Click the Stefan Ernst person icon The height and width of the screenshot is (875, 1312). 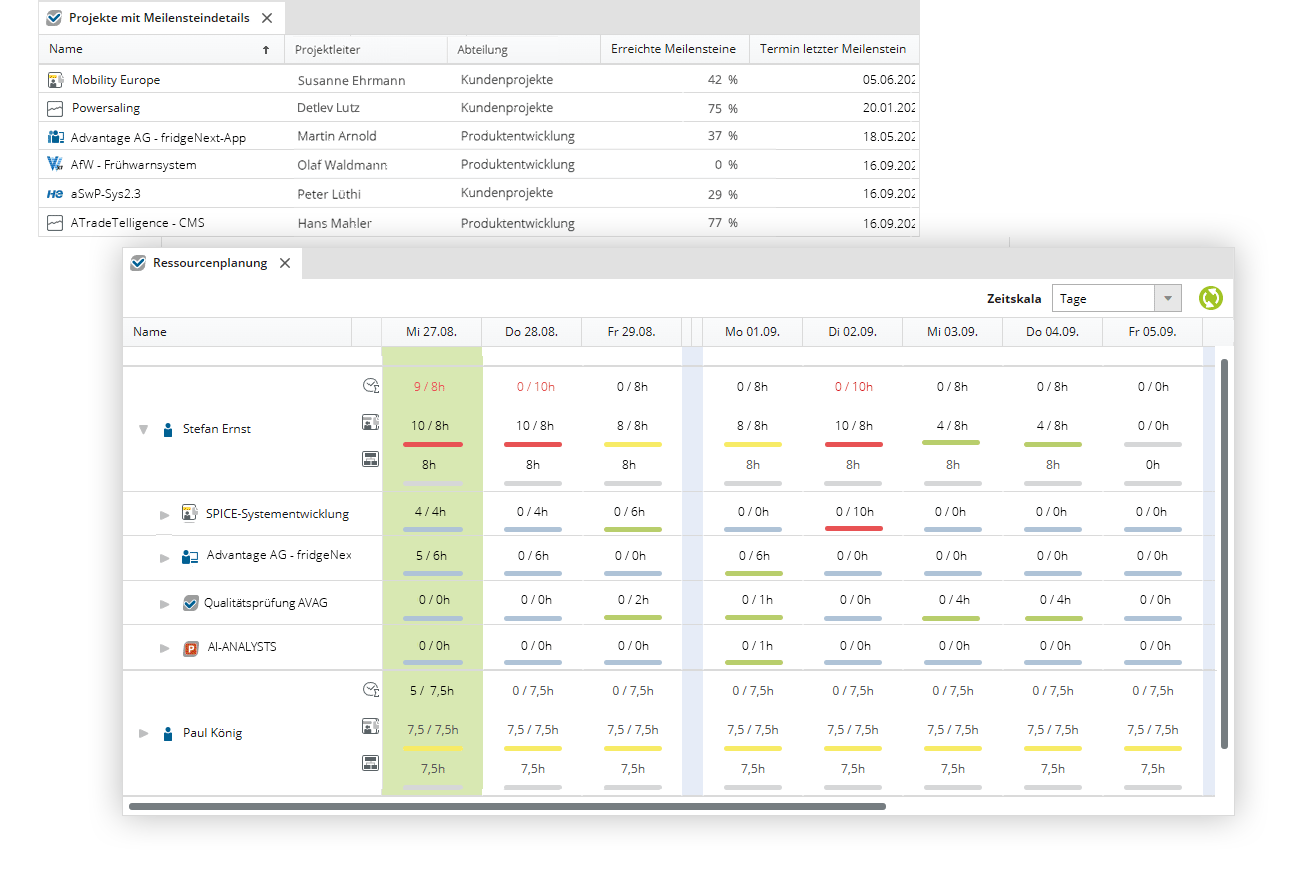tap(168, 429)
